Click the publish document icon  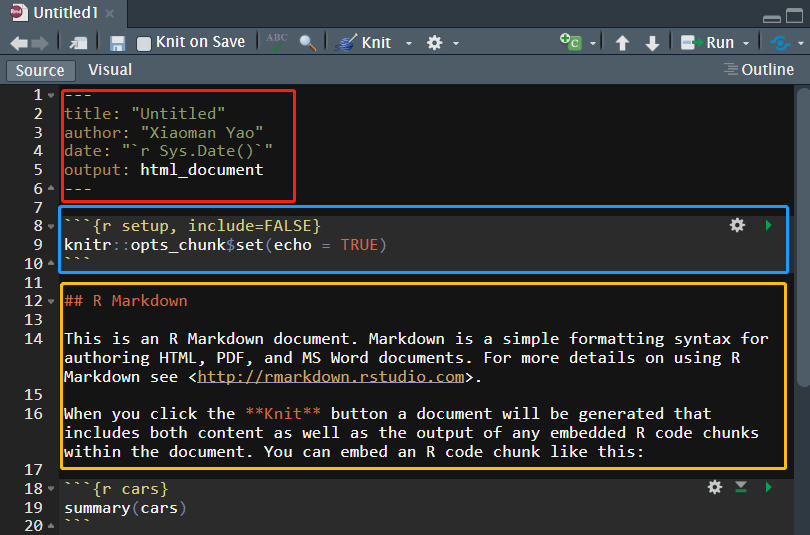click(x=780, y=43)
